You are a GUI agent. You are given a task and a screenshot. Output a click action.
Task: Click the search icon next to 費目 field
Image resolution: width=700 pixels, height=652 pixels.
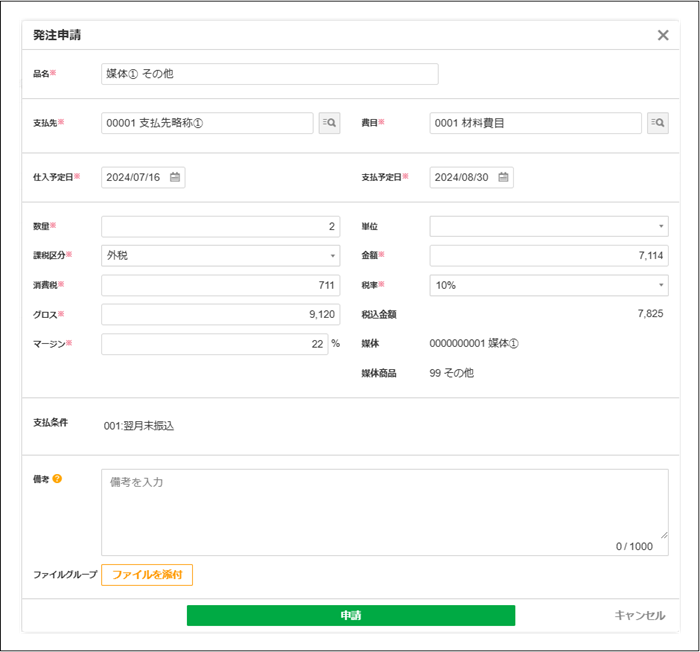coord(657,123)
